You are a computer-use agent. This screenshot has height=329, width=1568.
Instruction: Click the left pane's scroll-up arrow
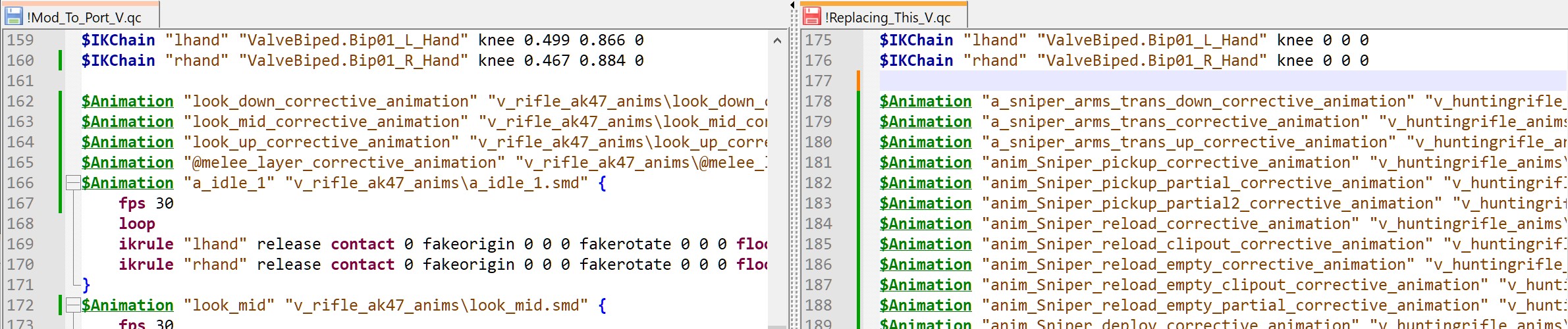(777, 40)
